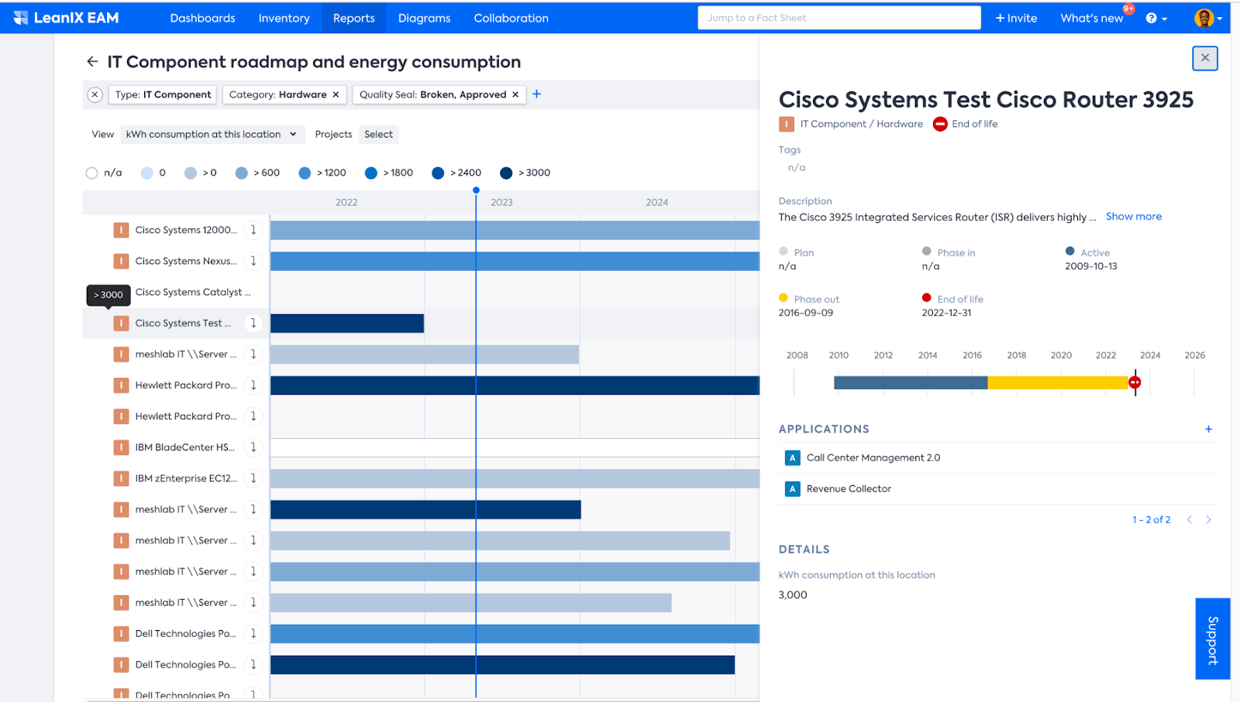Screen dimensions: 1240x702
Task: Click the End of life status icon
Action: pos(940,123)
